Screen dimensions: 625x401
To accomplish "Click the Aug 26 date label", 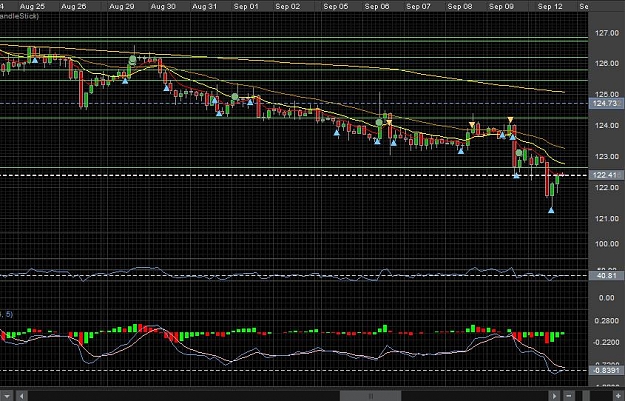I will pyautogui.click(x=74, y=6).
